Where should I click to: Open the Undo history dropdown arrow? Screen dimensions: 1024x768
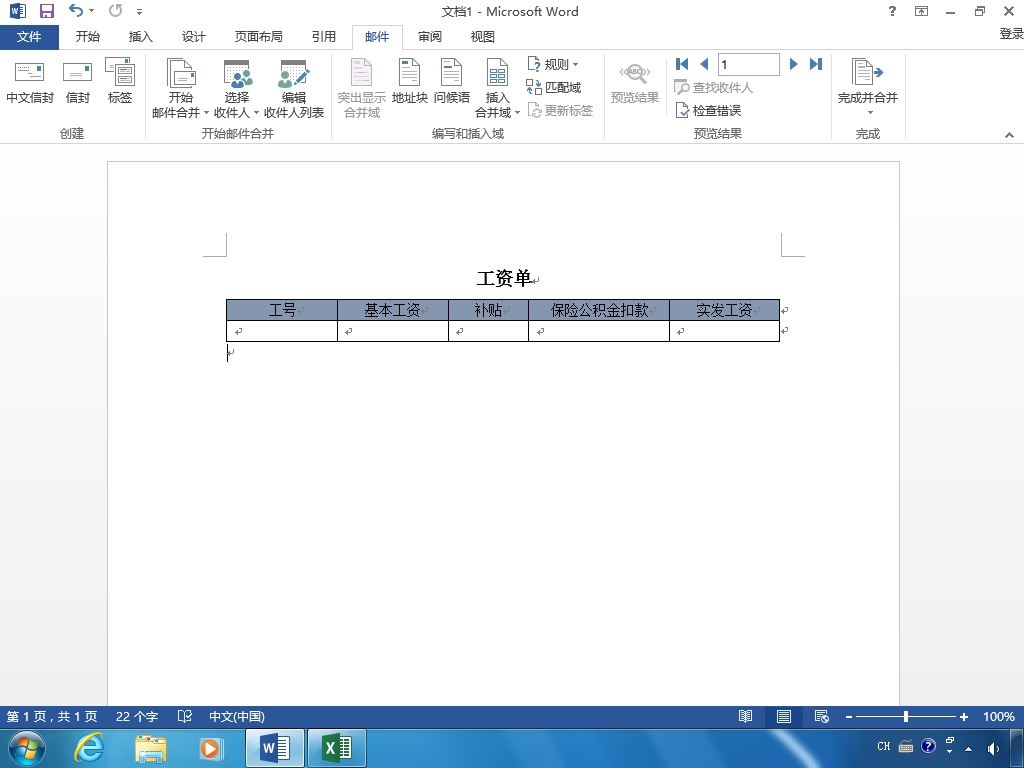pyautogui.click(x=91, y=10)
